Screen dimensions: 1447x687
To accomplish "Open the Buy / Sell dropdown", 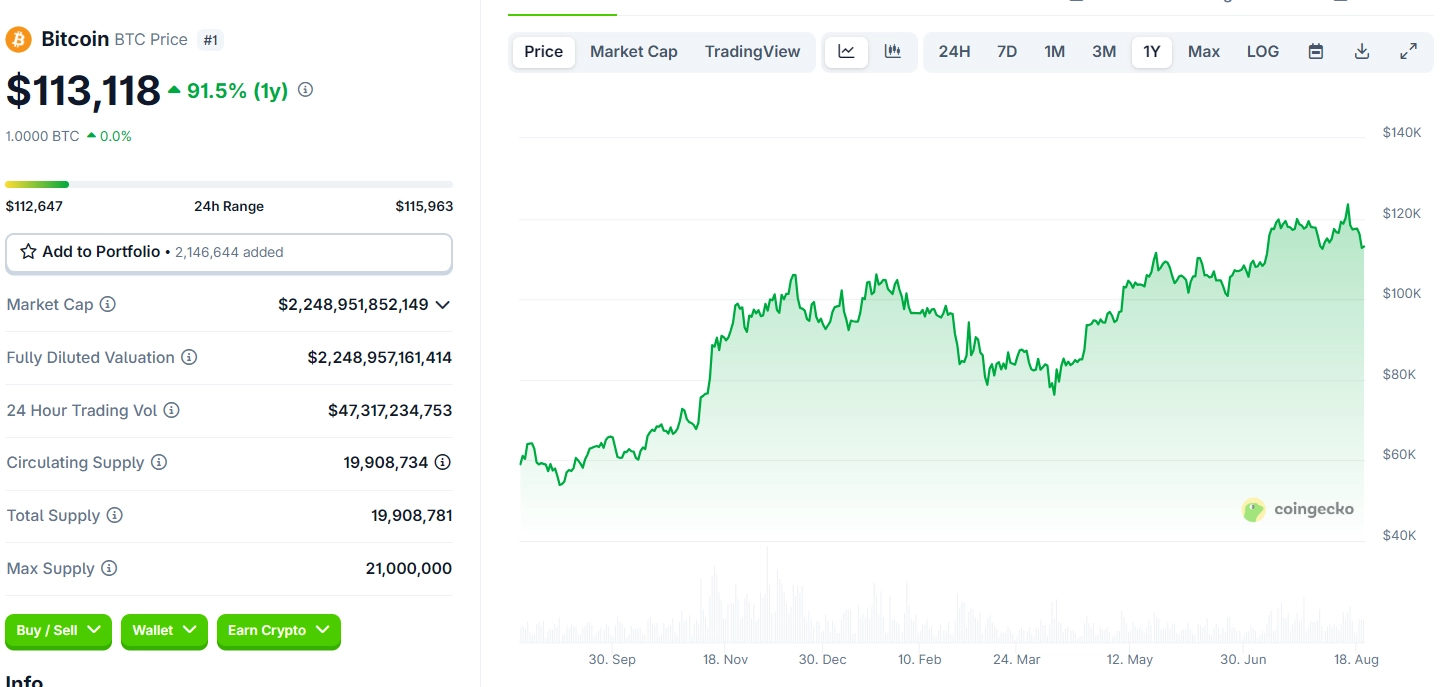I will coord(59,631).
